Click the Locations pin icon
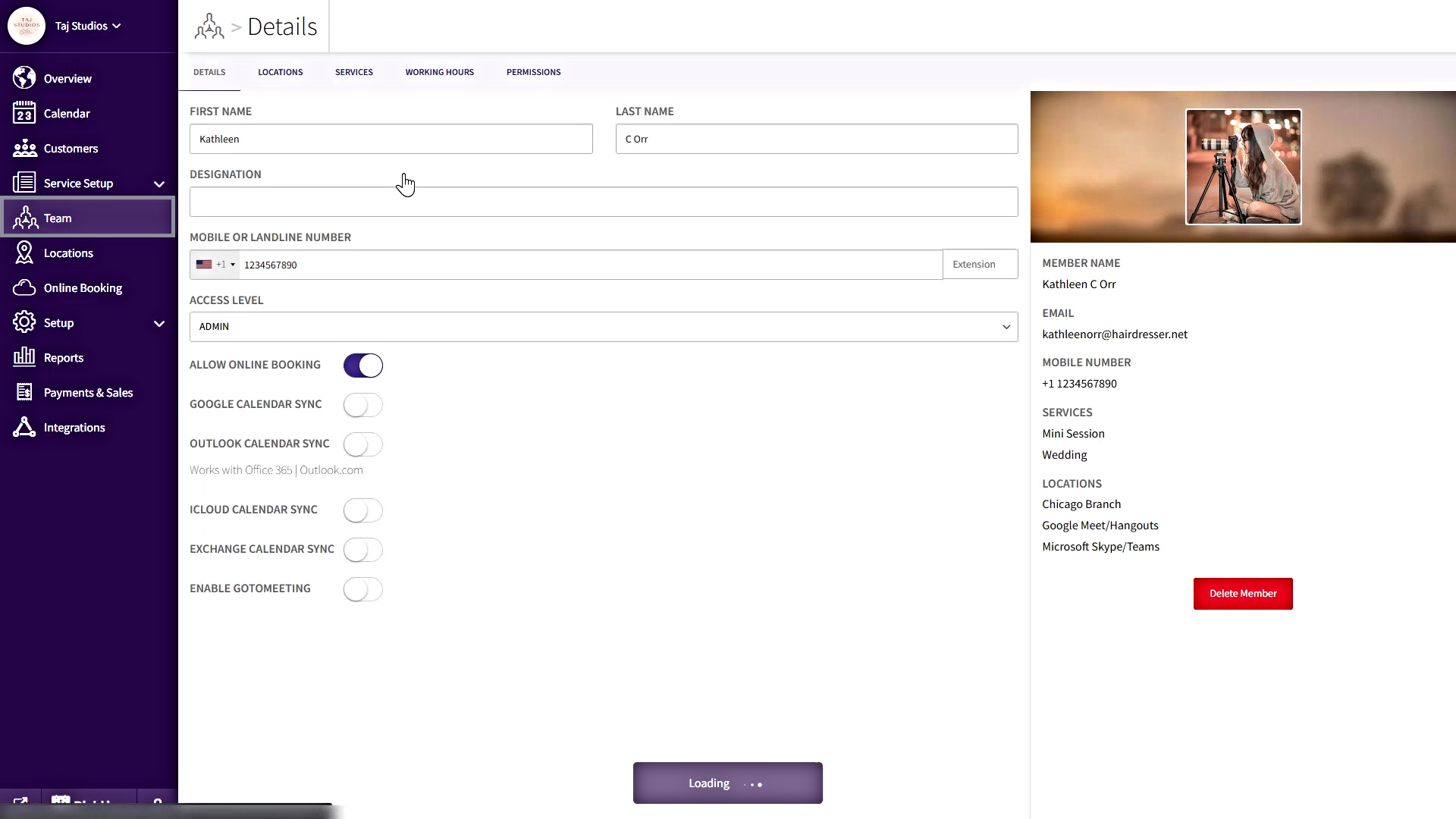This screenshot has height=819, width=1456. (x=24, y=253)
